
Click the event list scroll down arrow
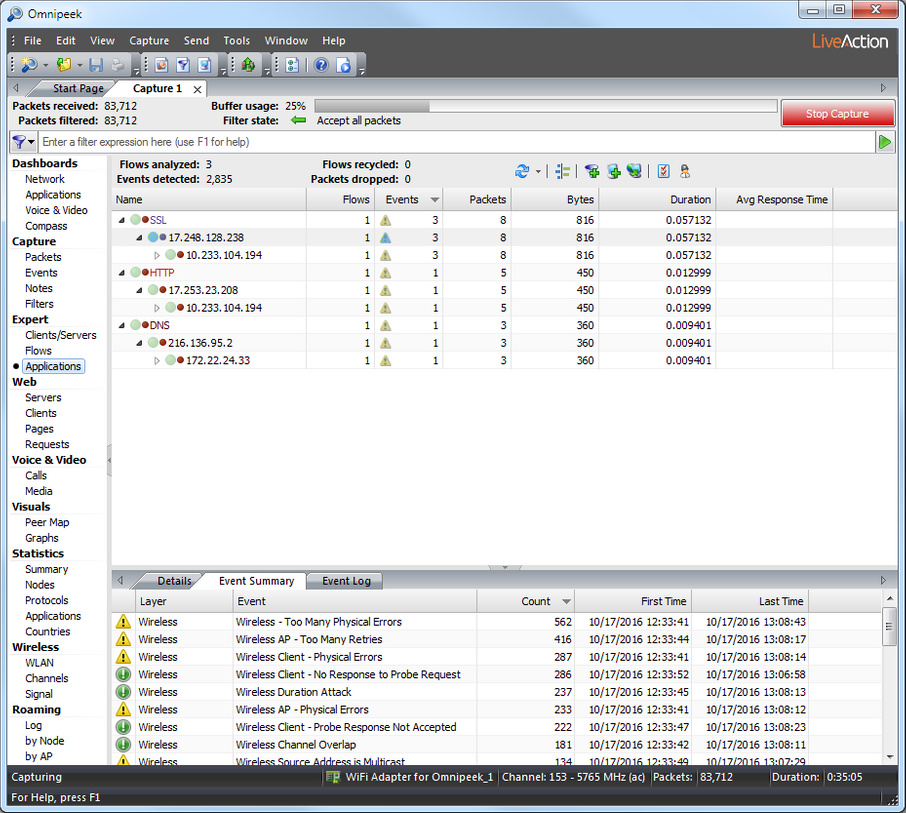[x=889, y=757]
